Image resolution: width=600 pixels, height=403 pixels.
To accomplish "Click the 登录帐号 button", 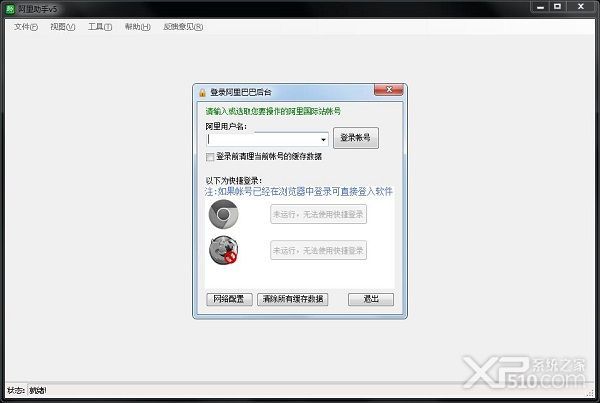I will (356, 138).
